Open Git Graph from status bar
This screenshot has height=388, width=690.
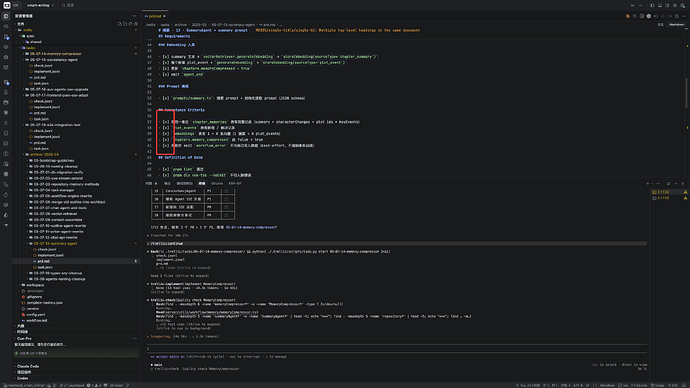pos(116,385)
